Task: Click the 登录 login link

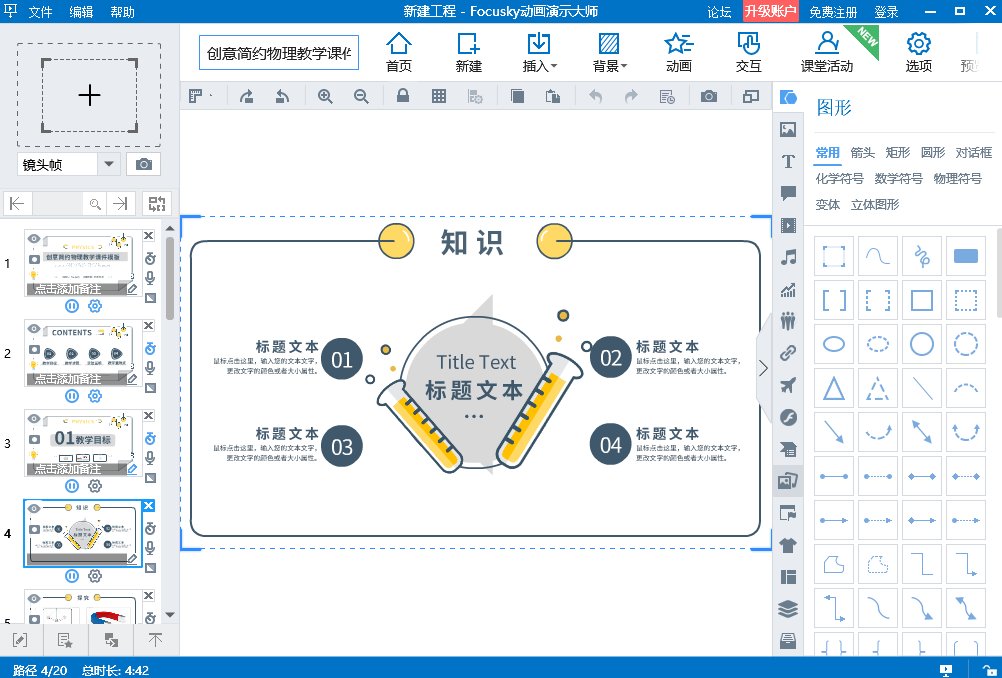Action: tap(886, 12)
